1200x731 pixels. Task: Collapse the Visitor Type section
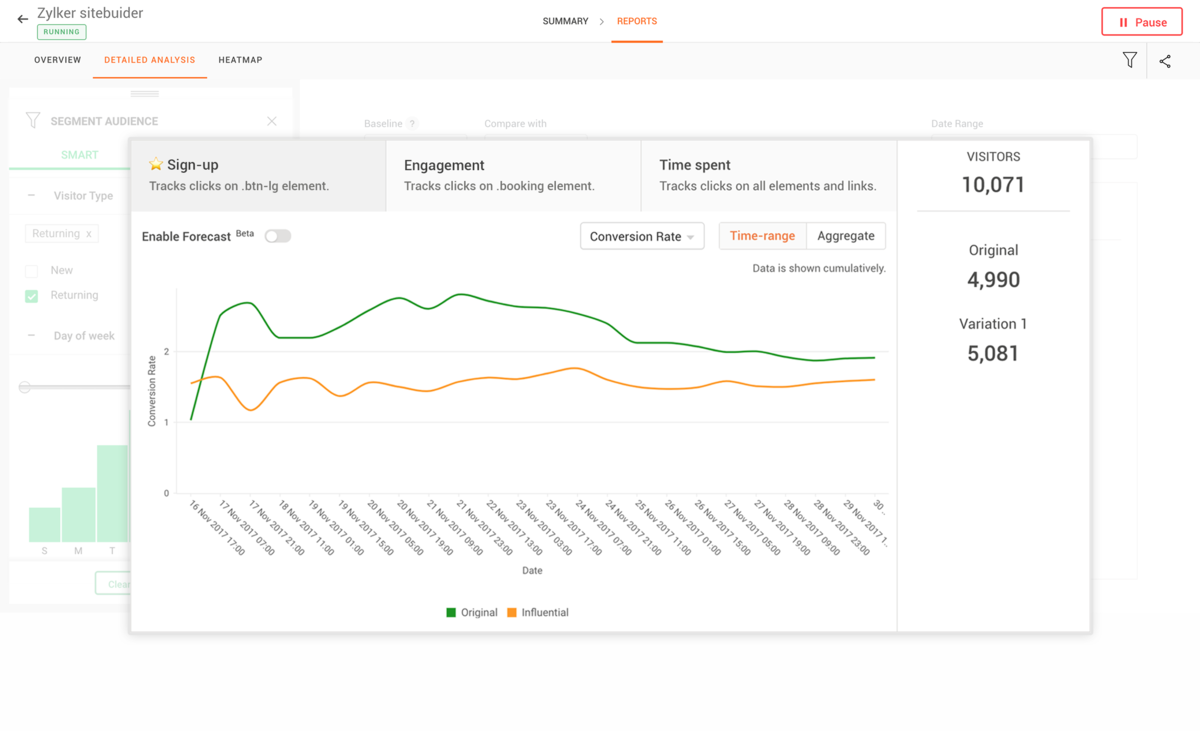point(32,196)
